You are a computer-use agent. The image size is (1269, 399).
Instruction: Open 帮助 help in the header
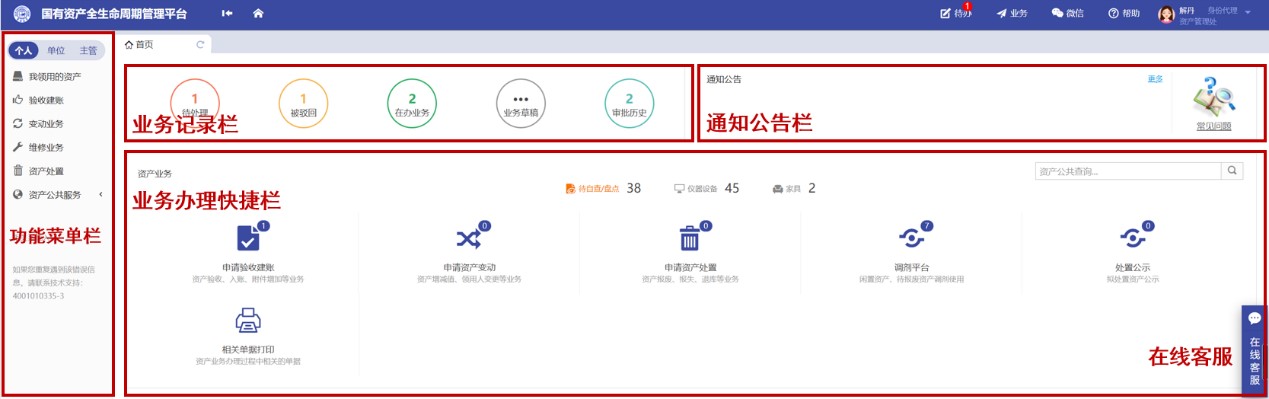(x=1123, y=13)
